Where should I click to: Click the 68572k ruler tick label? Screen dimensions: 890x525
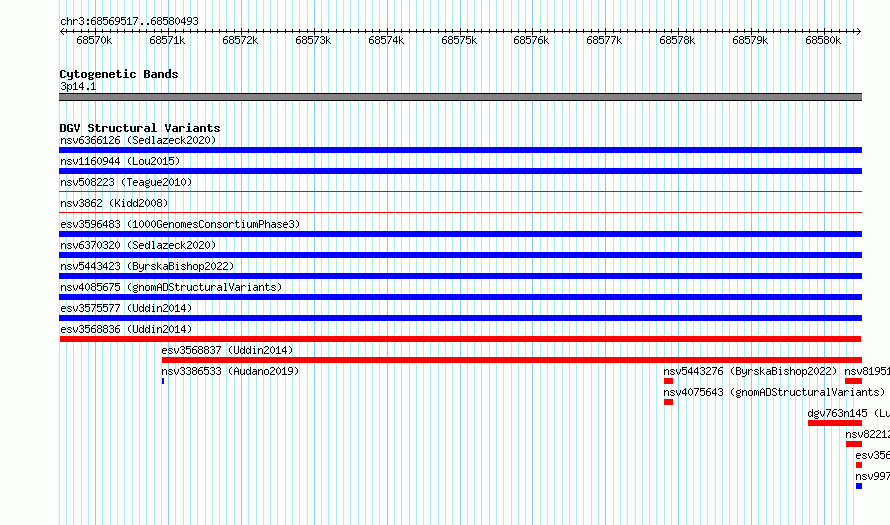coord(240,40)
